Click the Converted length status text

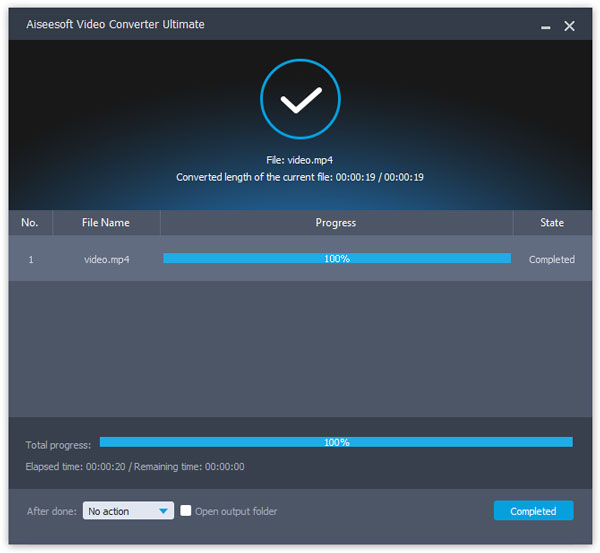pos(300,177)
